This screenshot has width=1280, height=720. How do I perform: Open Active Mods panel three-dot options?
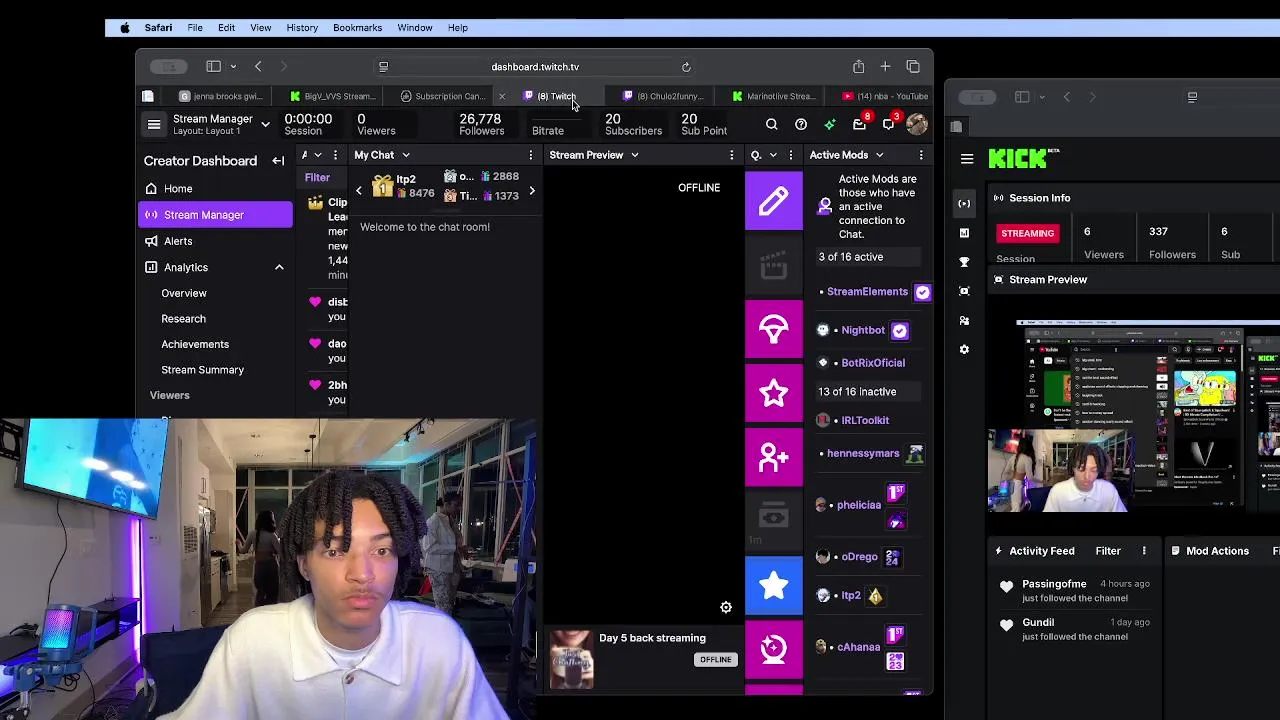pyautogui.click(x=921, y=155)
